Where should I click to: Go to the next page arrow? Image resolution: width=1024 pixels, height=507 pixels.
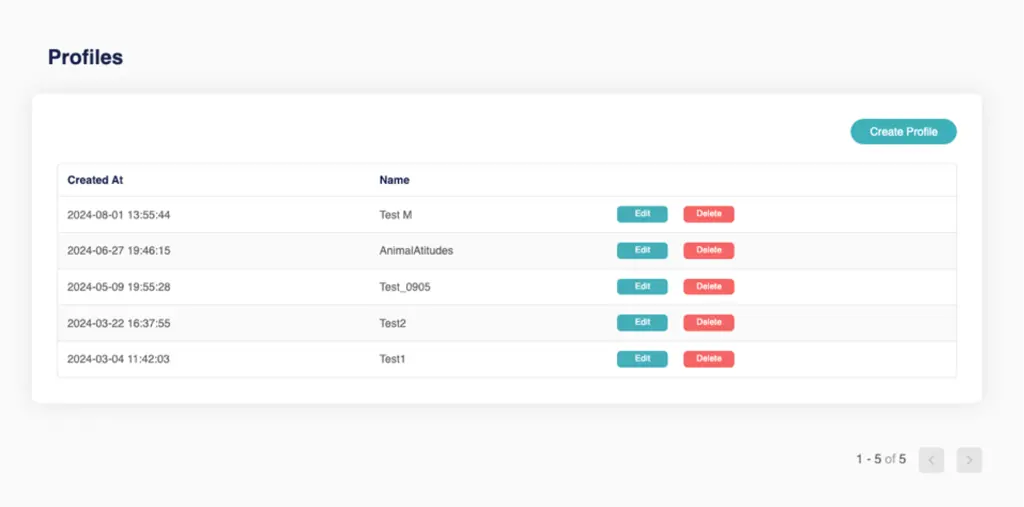tap(969, 460)
